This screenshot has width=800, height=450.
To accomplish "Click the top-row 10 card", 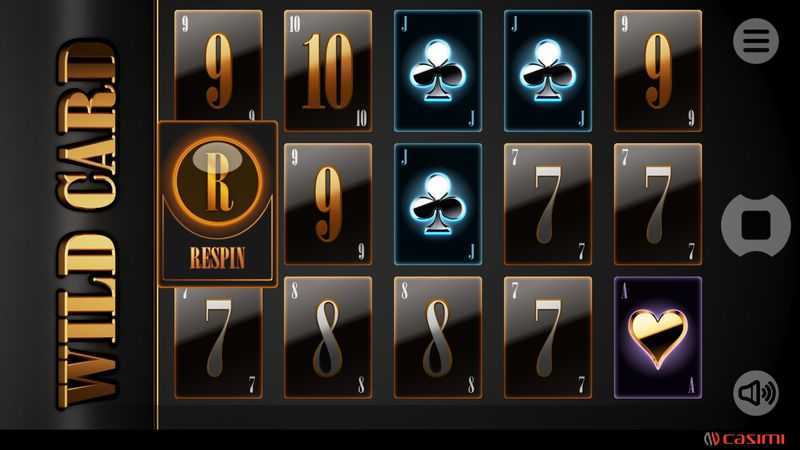I will (x=328, y=71).
